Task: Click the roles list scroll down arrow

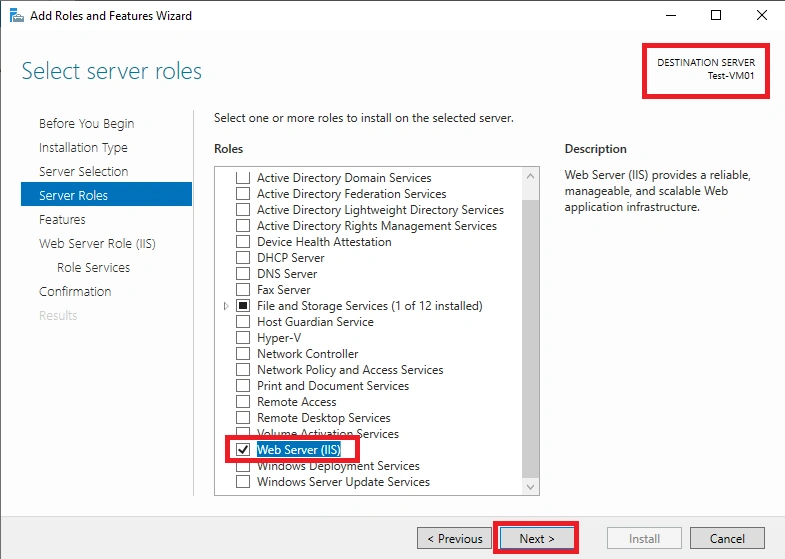Action: click(x=530, y=486)
